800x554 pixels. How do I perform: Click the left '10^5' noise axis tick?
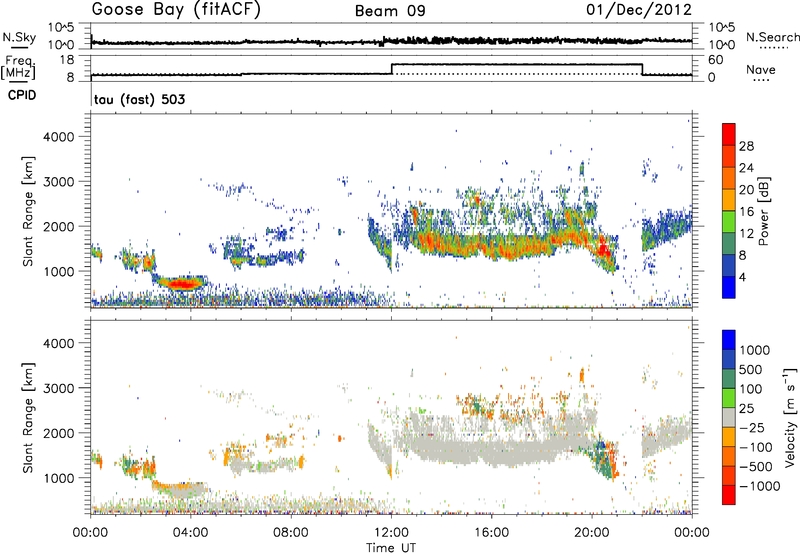[61, 28]
